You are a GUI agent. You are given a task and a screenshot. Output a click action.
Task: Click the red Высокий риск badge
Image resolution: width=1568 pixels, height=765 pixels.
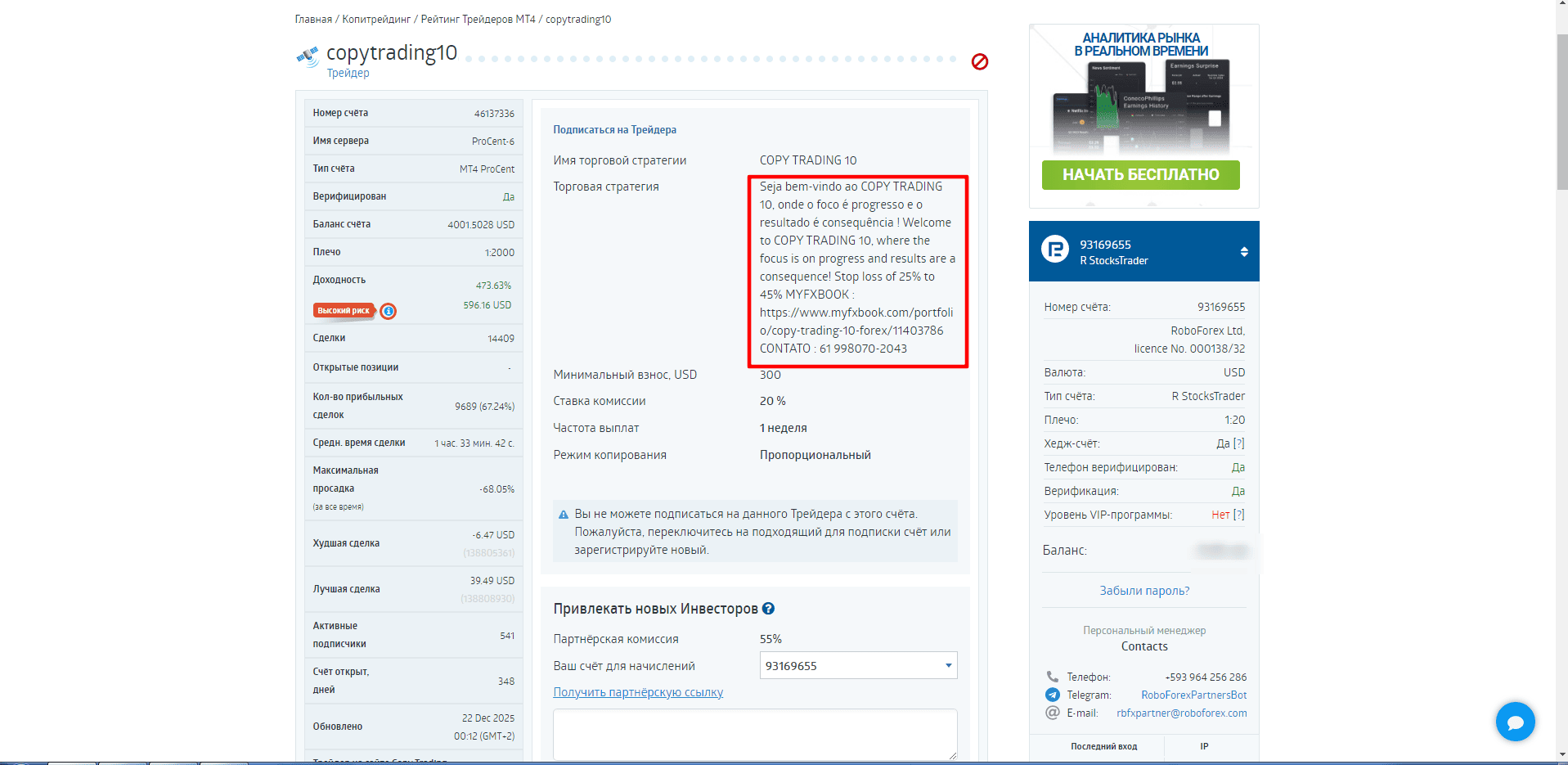(344, 311)
